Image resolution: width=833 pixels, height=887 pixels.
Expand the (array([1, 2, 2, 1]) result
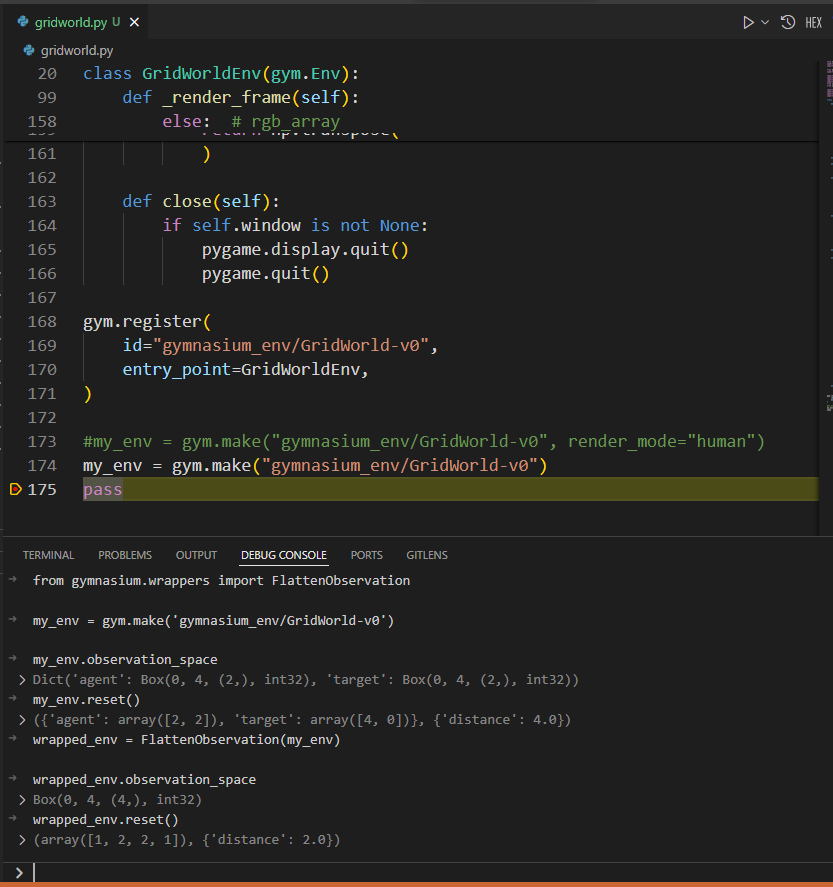coord(22,840)
